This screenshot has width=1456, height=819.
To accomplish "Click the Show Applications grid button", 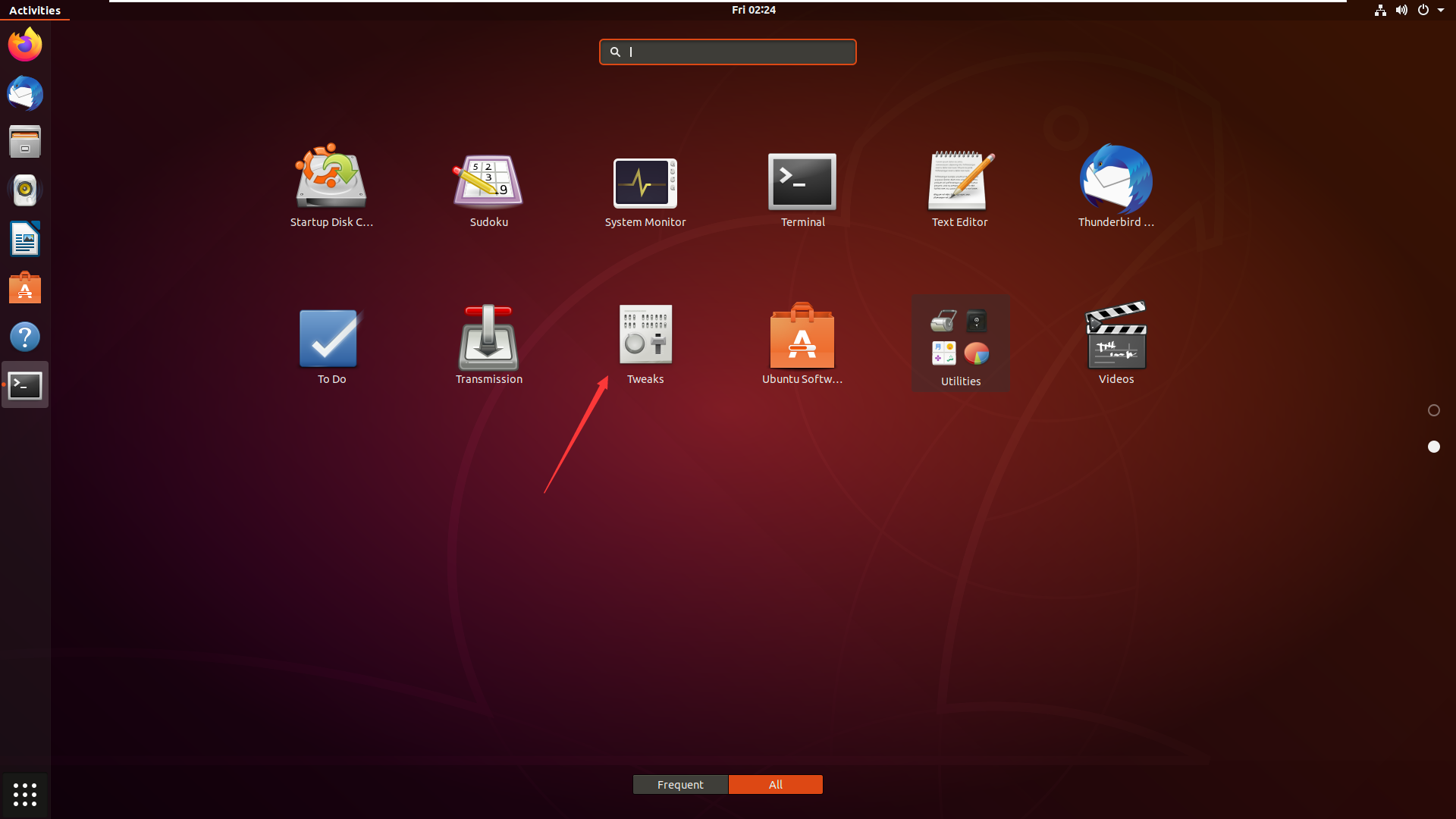I will pos(25,795).
